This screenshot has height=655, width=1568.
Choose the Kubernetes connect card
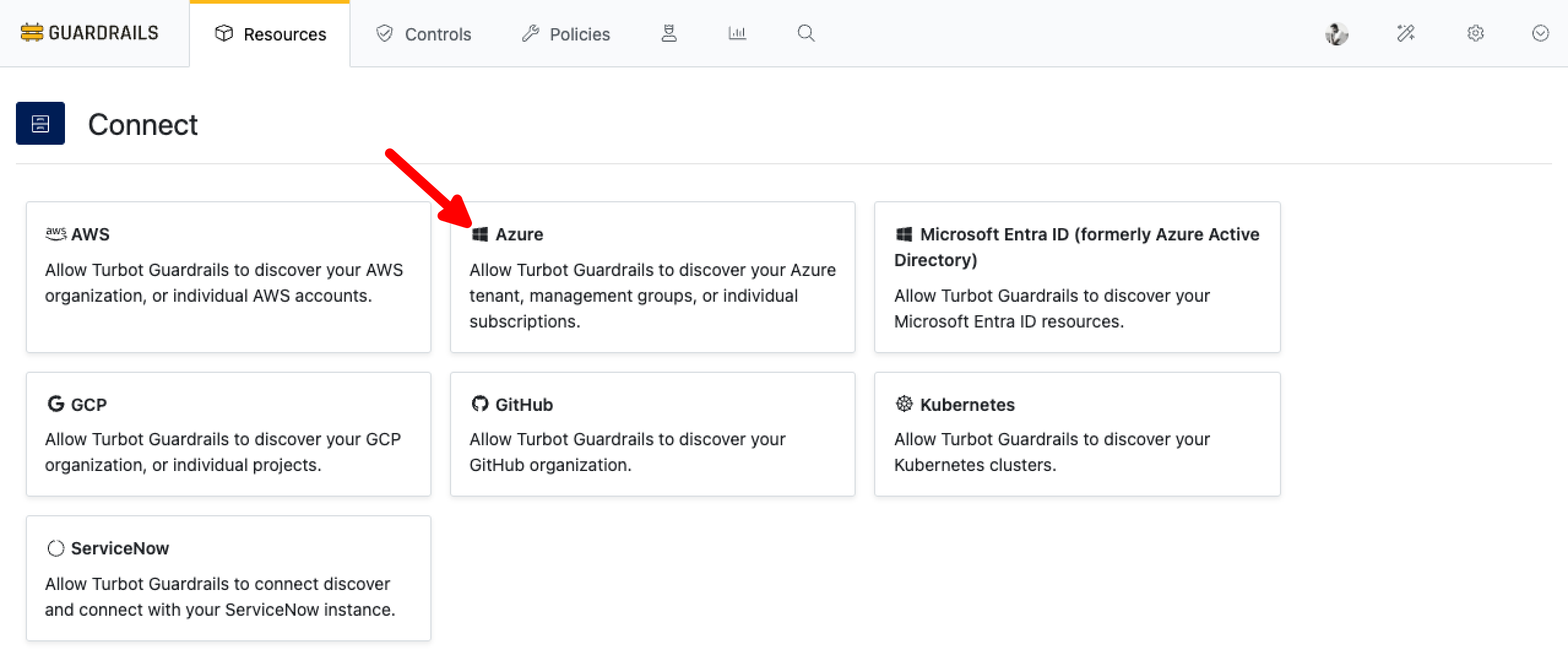point(1077,434)
